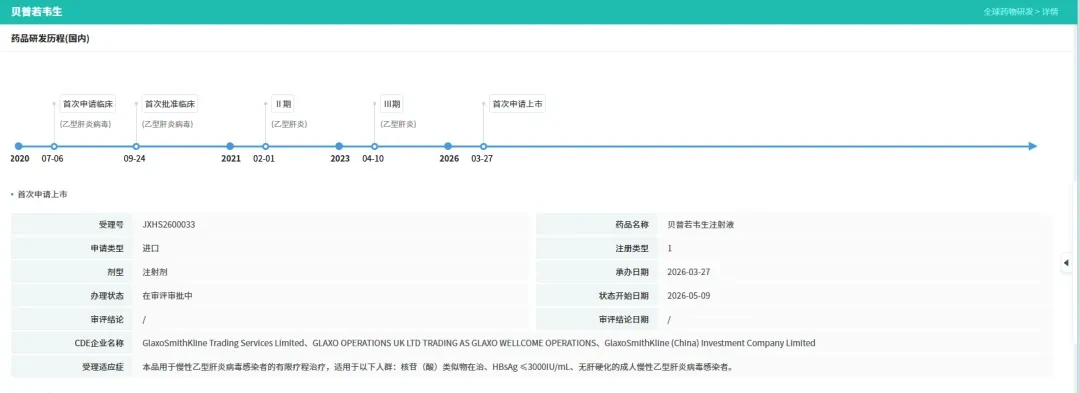
Task: Select the 02-01 timeline marker
Action: (x=266, y=146)
